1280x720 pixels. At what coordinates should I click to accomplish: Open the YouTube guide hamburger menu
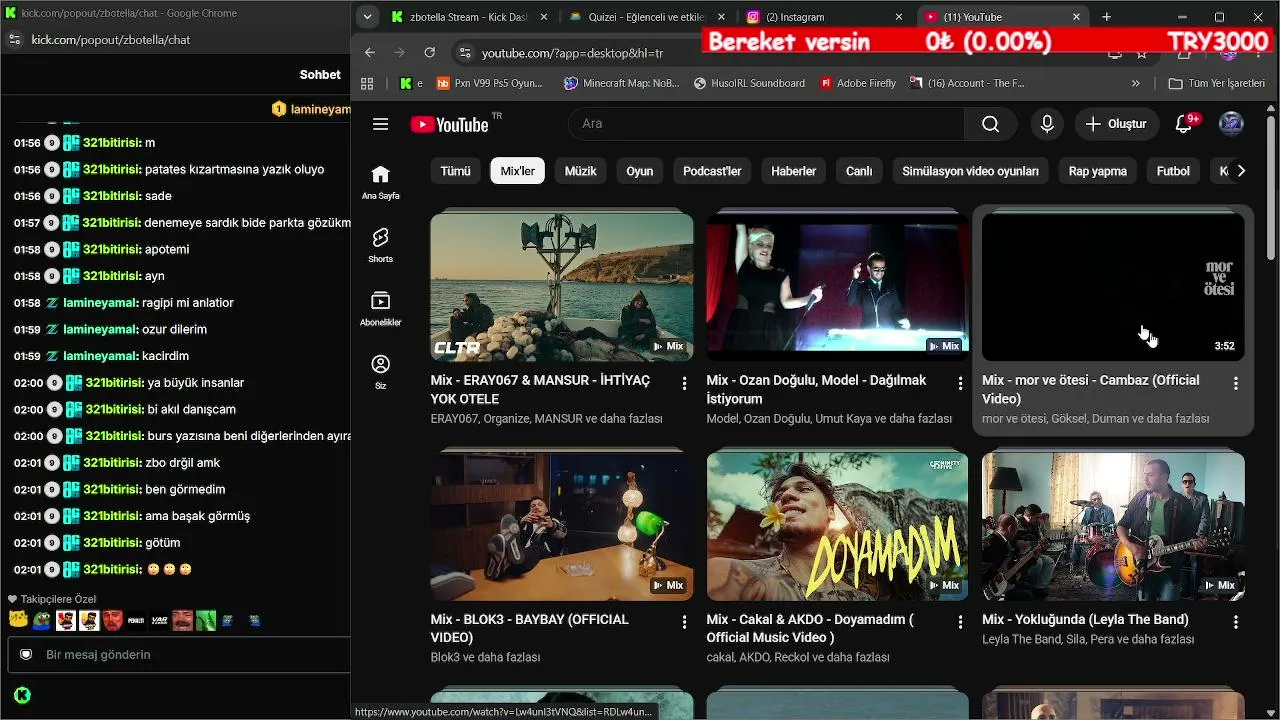point(380,124)
